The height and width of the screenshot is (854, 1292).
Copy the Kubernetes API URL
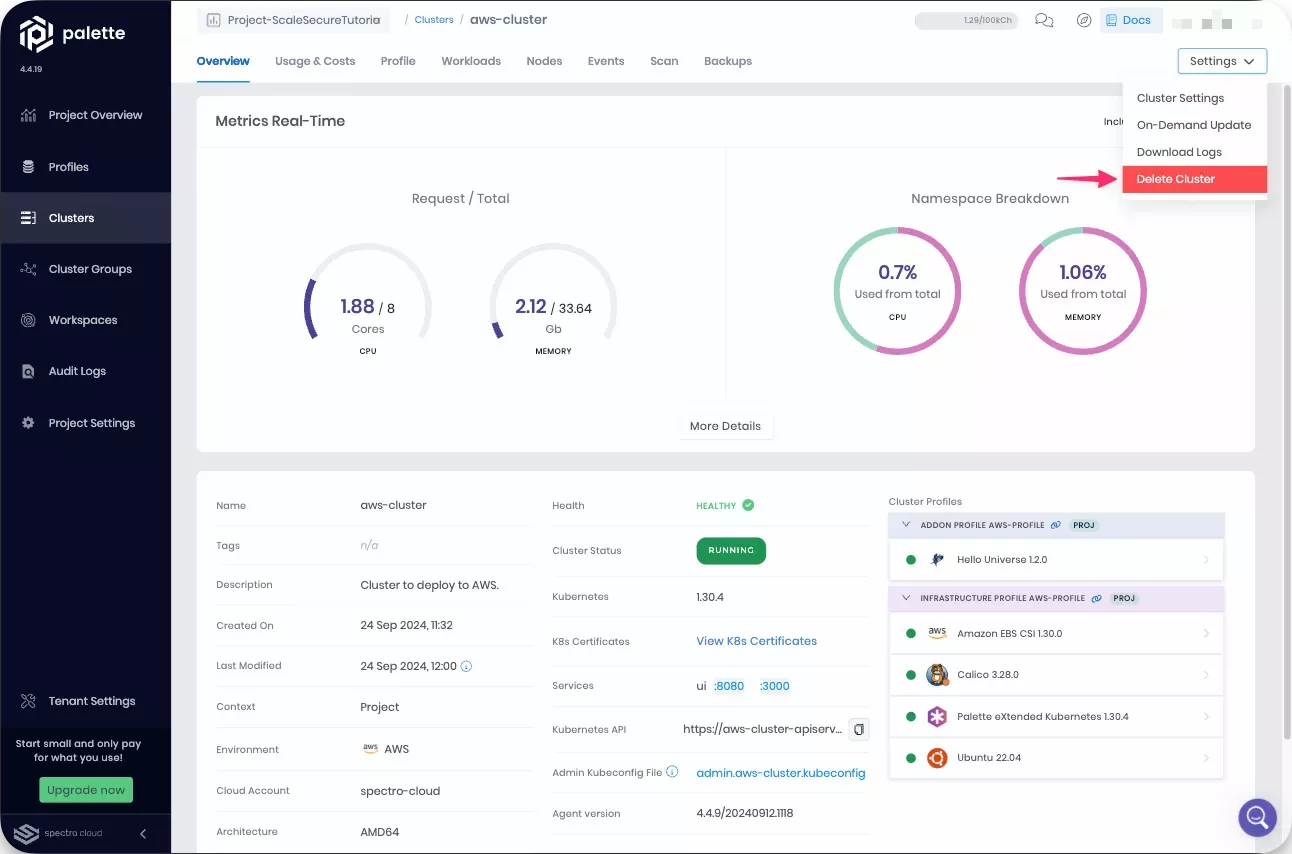click(x=858, y=730)
